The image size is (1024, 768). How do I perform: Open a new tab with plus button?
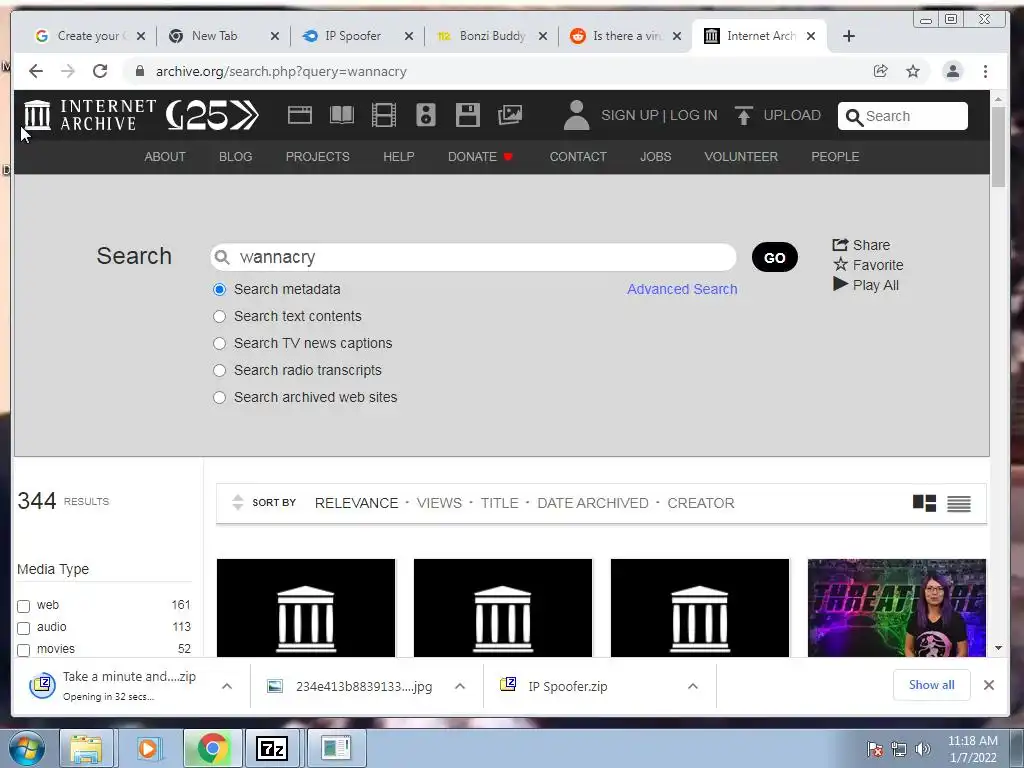(x=849, y=36)
